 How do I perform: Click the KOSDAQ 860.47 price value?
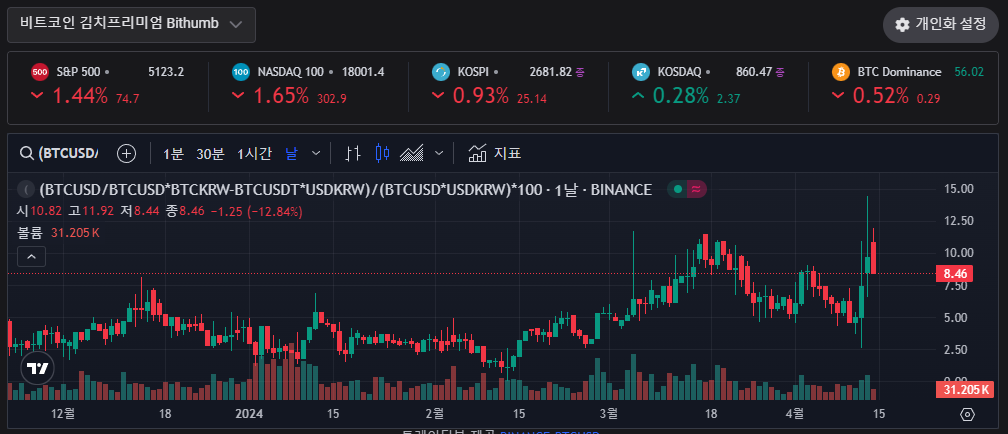click(753, 72)
